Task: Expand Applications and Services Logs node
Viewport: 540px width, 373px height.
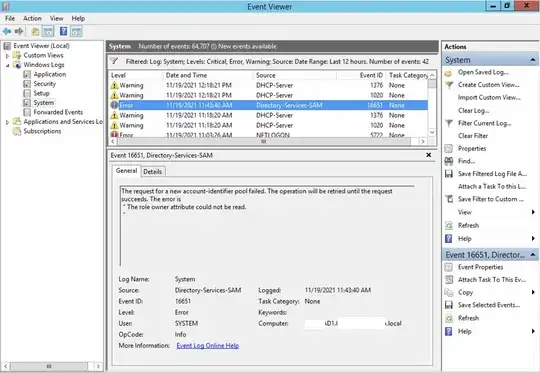Action: (x=7, y=122)
